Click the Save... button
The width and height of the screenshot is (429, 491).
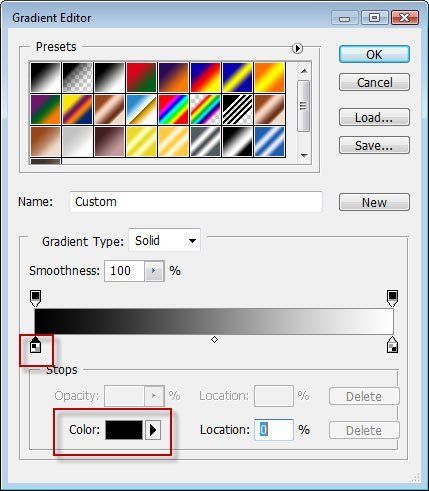[374, 145]
